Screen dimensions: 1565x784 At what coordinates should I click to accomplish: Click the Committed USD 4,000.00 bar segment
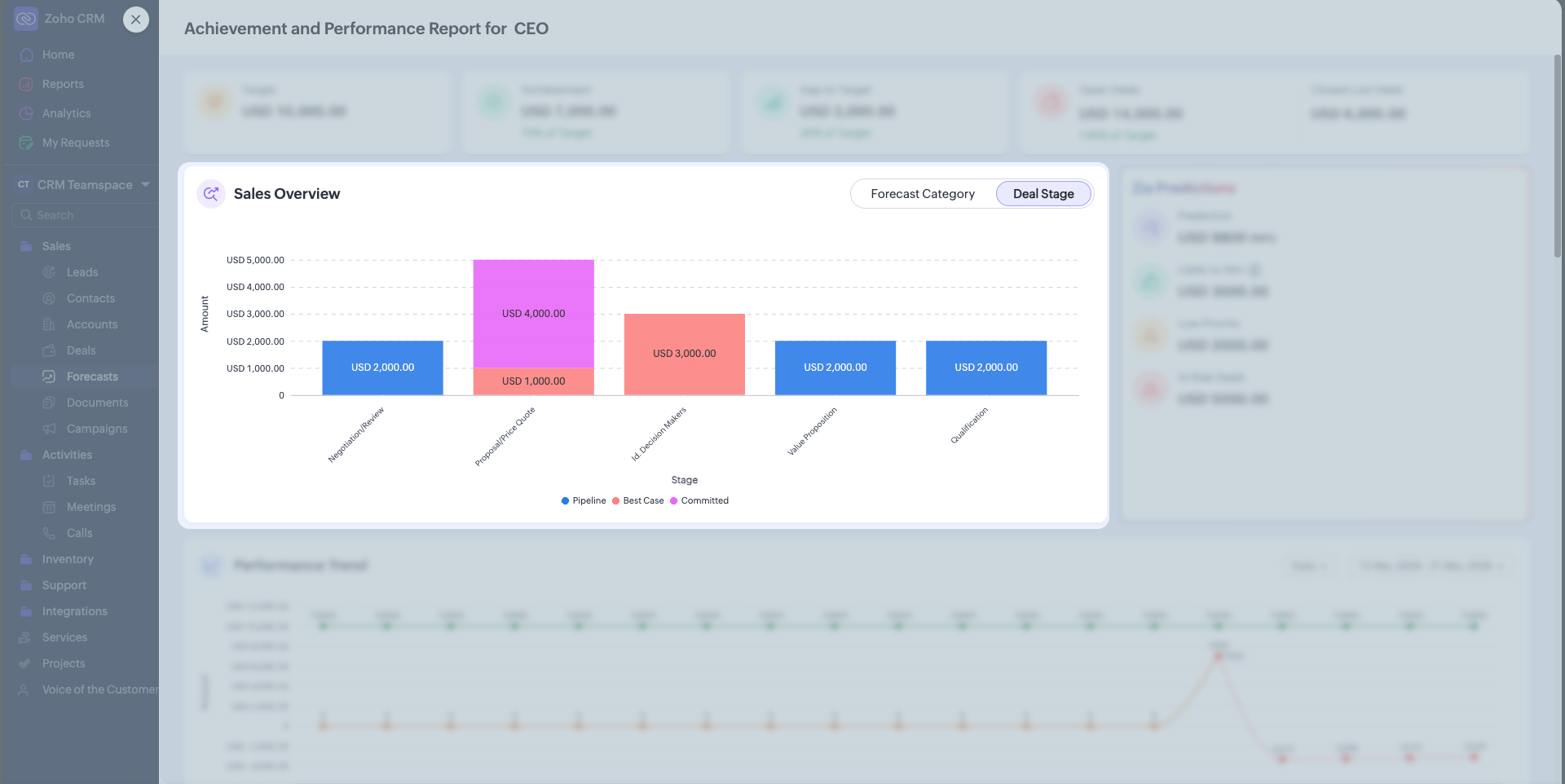[x=534, y=314]
